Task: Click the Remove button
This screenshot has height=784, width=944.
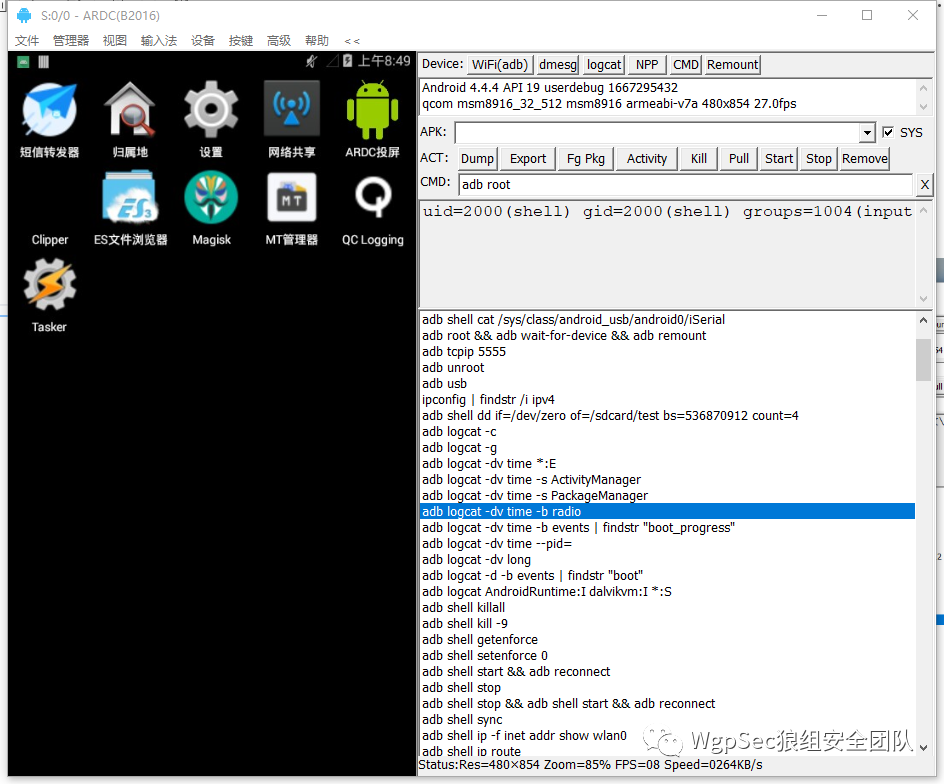Action: pyautogui.click(x=865, y=158)
